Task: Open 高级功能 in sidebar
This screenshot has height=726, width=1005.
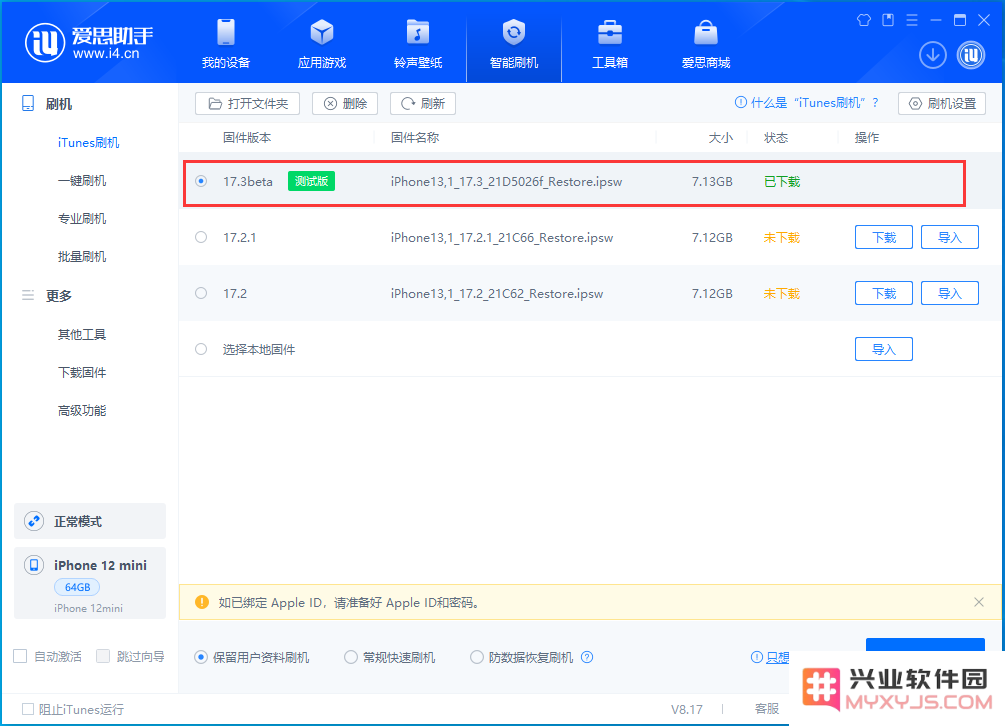Action: click(x=82, y=410)
